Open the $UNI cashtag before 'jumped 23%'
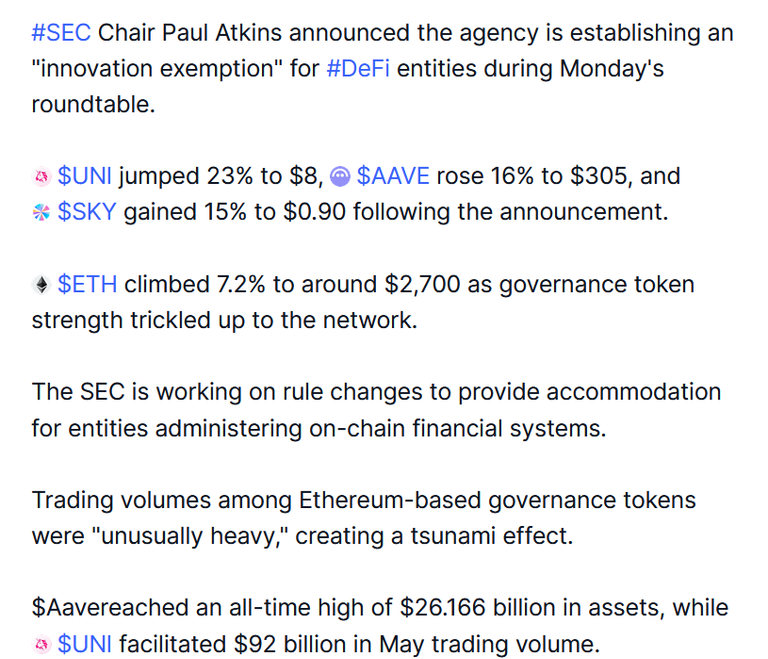This screenshot has width=768, height=659. [84, 176]
